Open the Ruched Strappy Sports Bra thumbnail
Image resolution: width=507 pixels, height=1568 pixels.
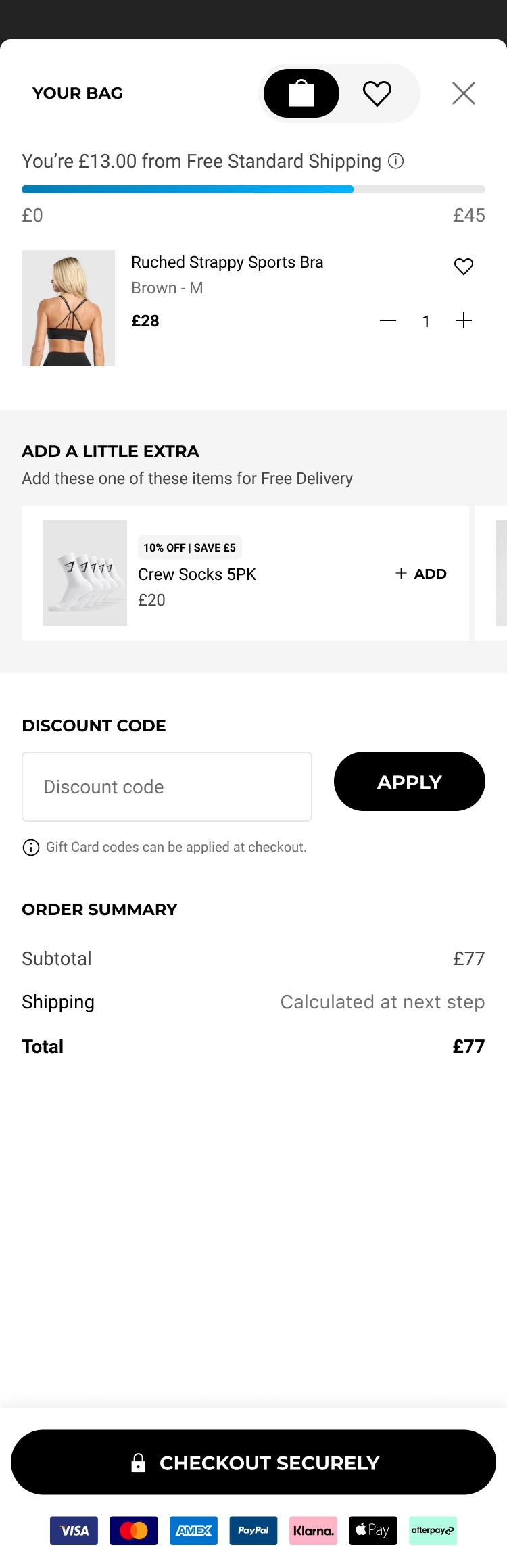click(x=68, y=308)
